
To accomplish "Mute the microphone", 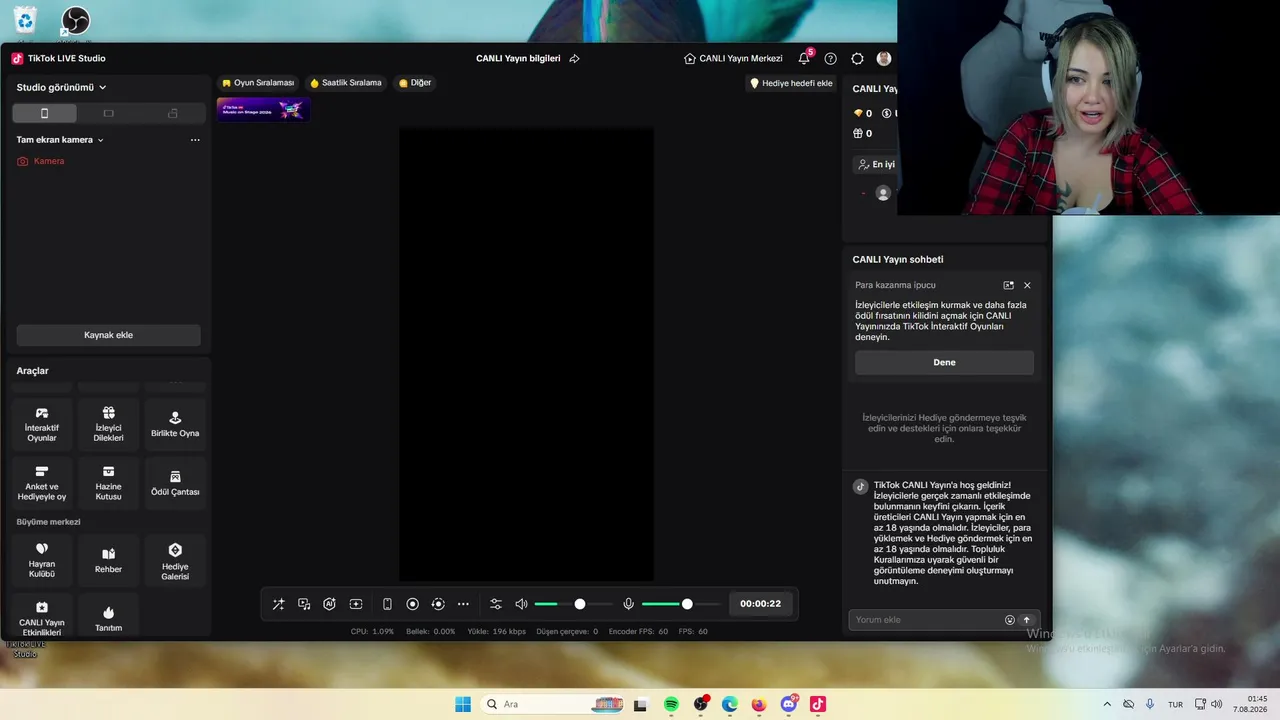I will pos(629,604).
